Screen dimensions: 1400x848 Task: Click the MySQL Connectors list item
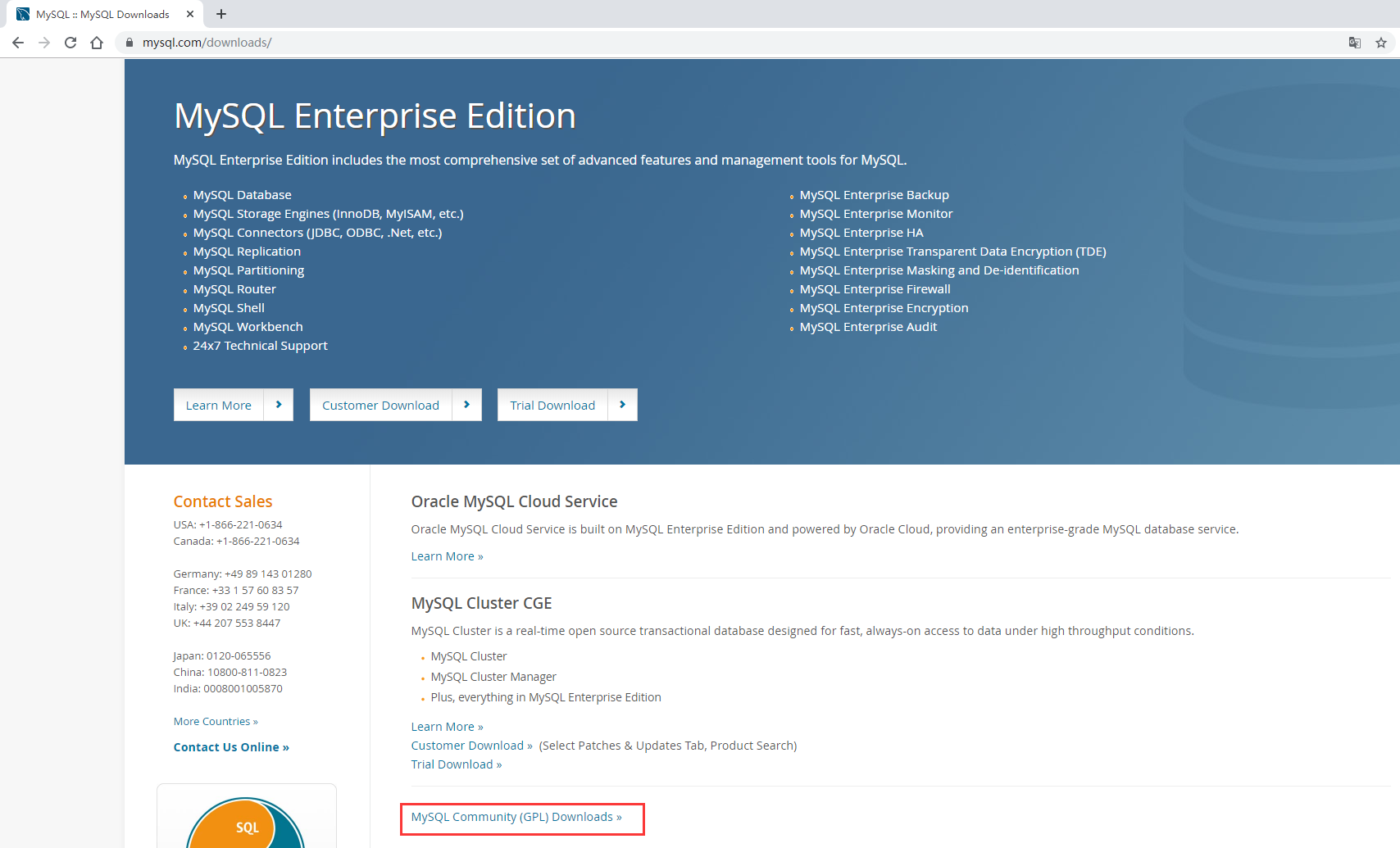[318, 233]
